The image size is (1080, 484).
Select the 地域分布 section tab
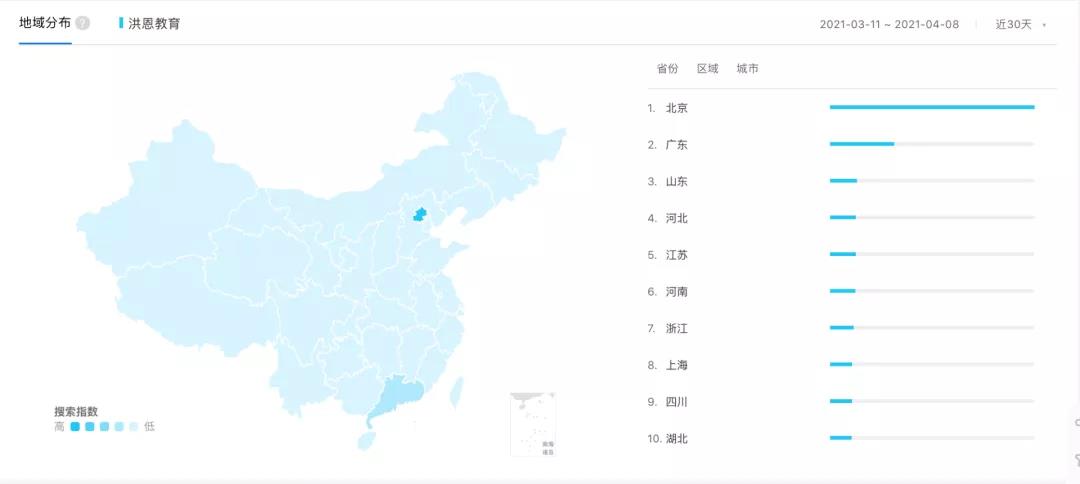(44, 23)
